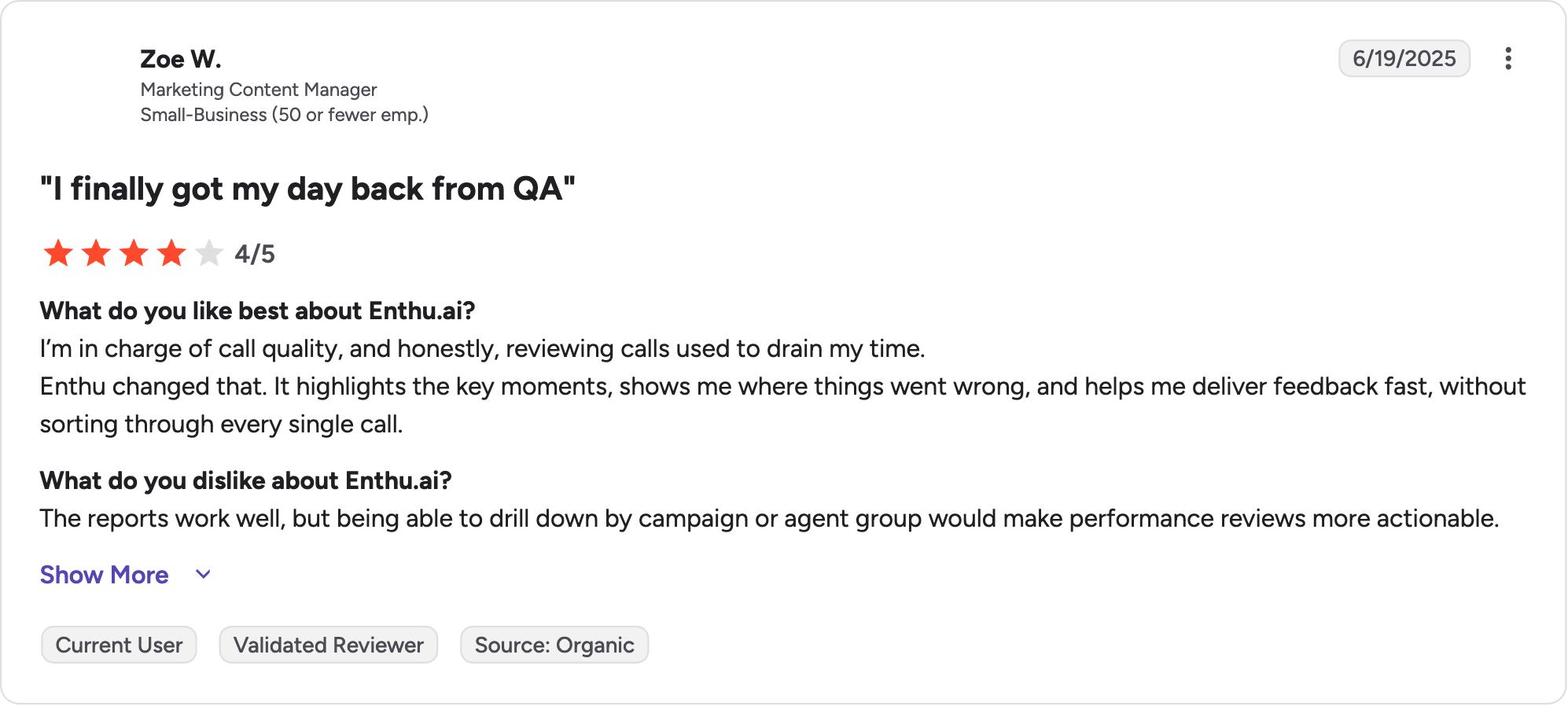Open reviewer name Zoe W.
Image resolution: width=1568 pixels, height=706 pixels.
[181, 59]
